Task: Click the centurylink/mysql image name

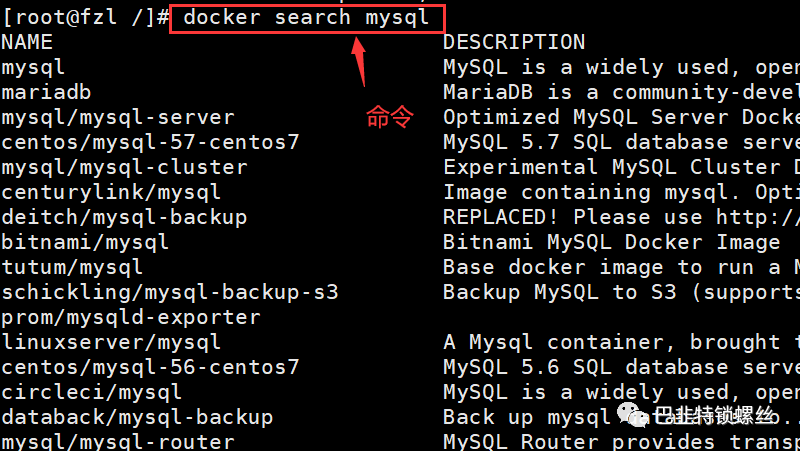Action: [111, 192]
